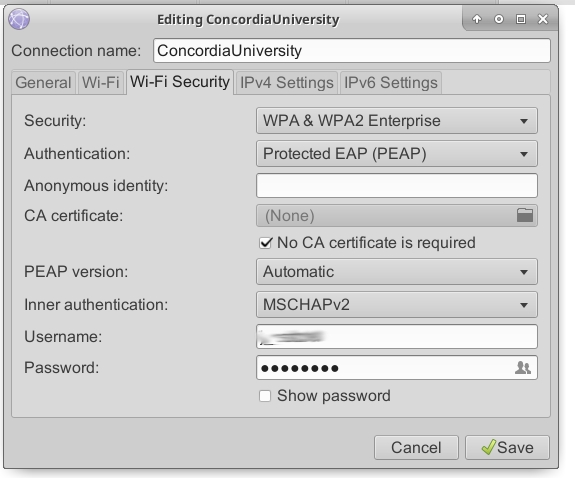Click the password storage users icon

tap(523, 368)
